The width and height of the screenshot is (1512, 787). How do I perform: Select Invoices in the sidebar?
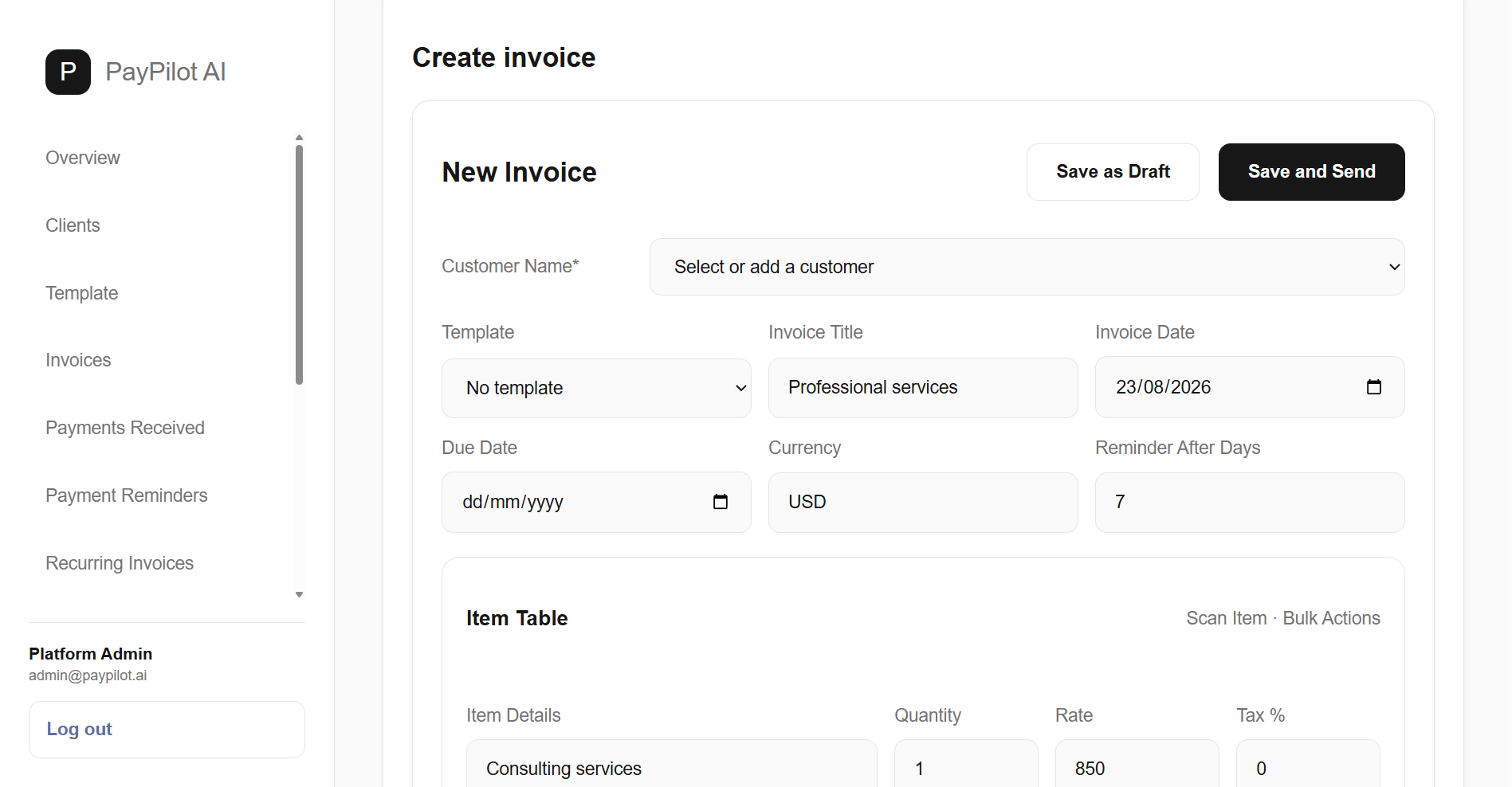(x=78, y=360)
